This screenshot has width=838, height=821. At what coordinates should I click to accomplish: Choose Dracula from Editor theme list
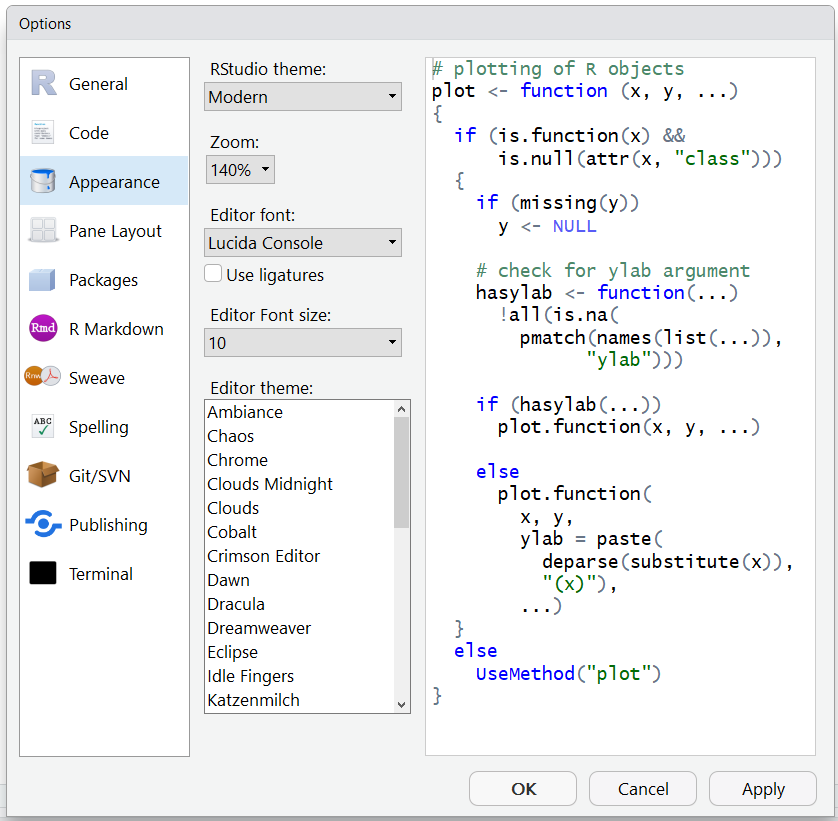click(236, 604)
